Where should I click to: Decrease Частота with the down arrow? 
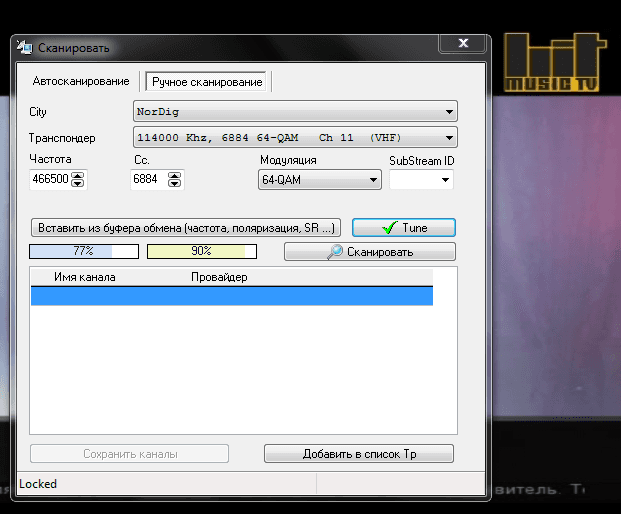78,183
